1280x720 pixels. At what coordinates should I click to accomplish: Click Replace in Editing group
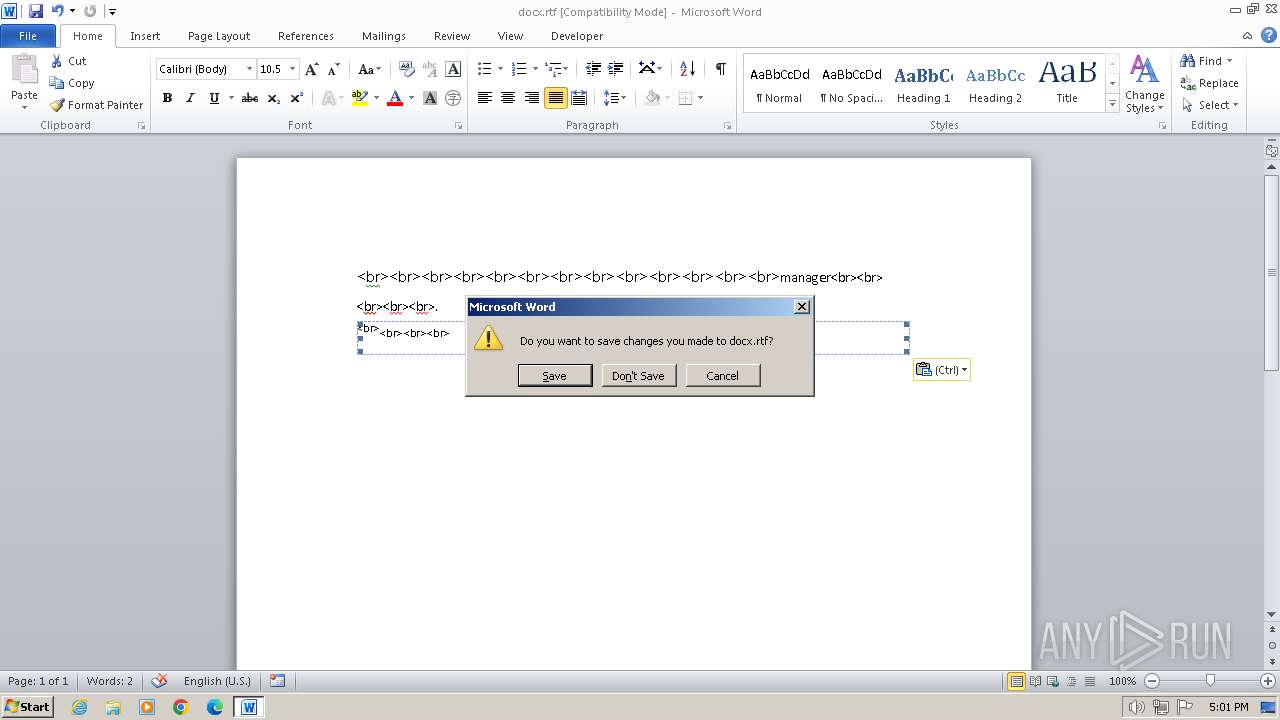click(1209, 83)
